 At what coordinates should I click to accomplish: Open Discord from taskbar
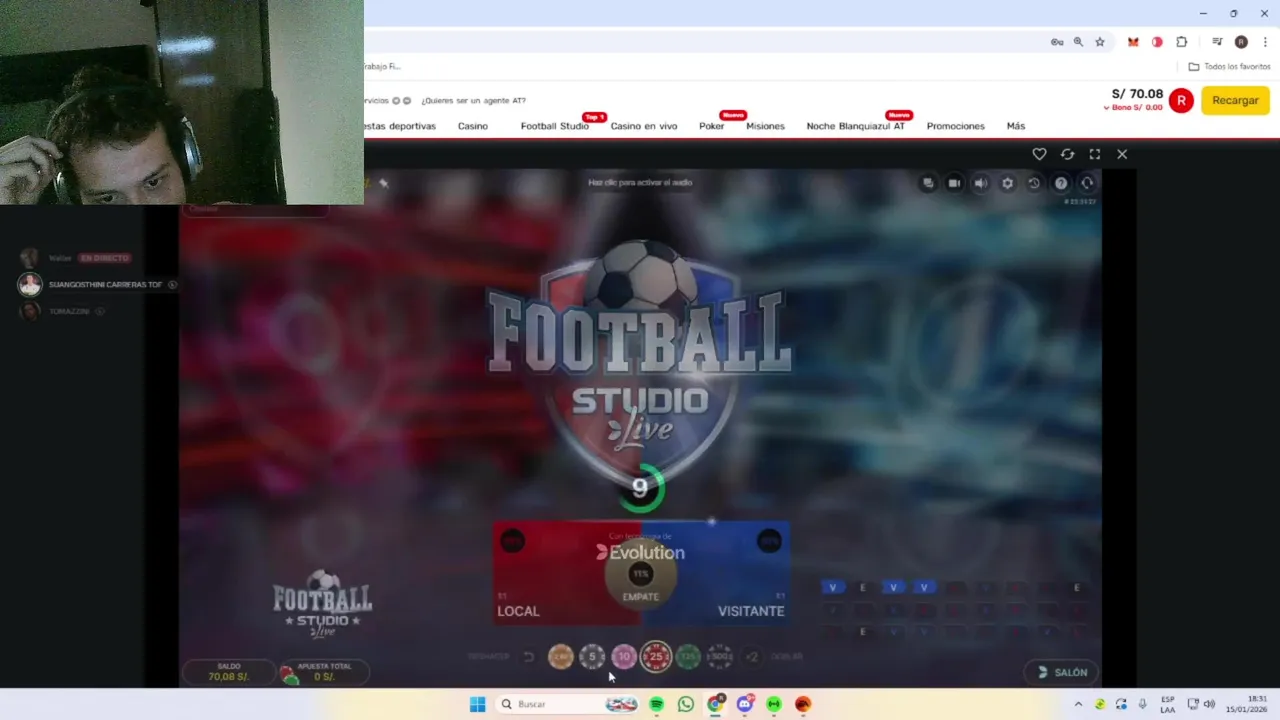click(x=744, y=704)
